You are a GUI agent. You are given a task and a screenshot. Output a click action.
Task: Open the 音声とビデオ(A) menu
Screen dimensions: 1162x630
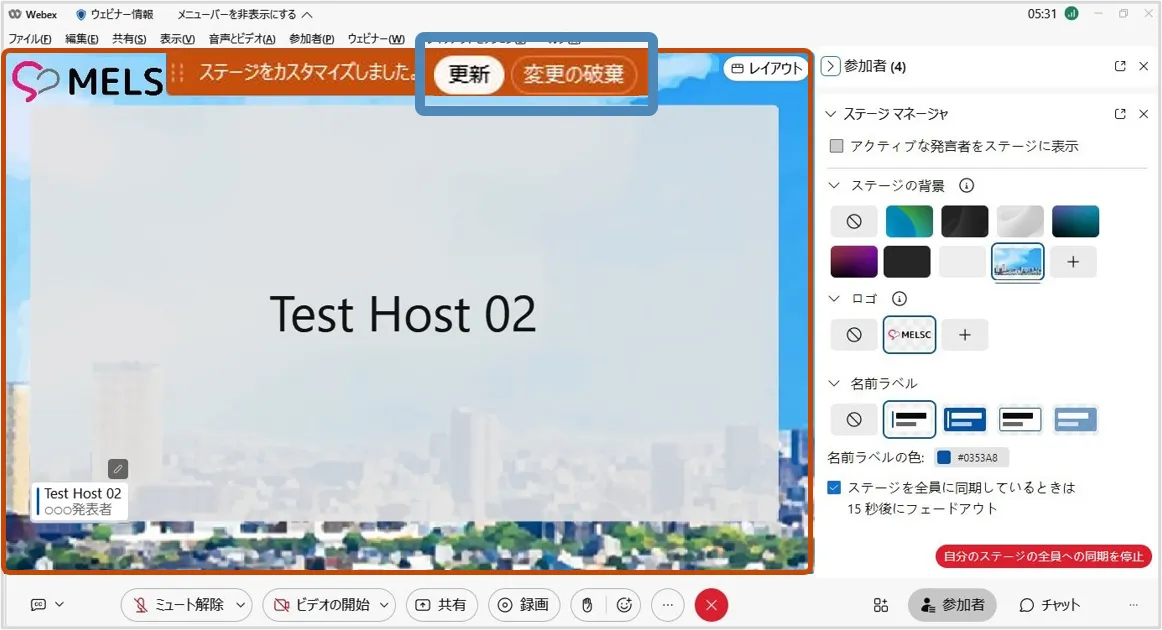(x=242, y=38)
